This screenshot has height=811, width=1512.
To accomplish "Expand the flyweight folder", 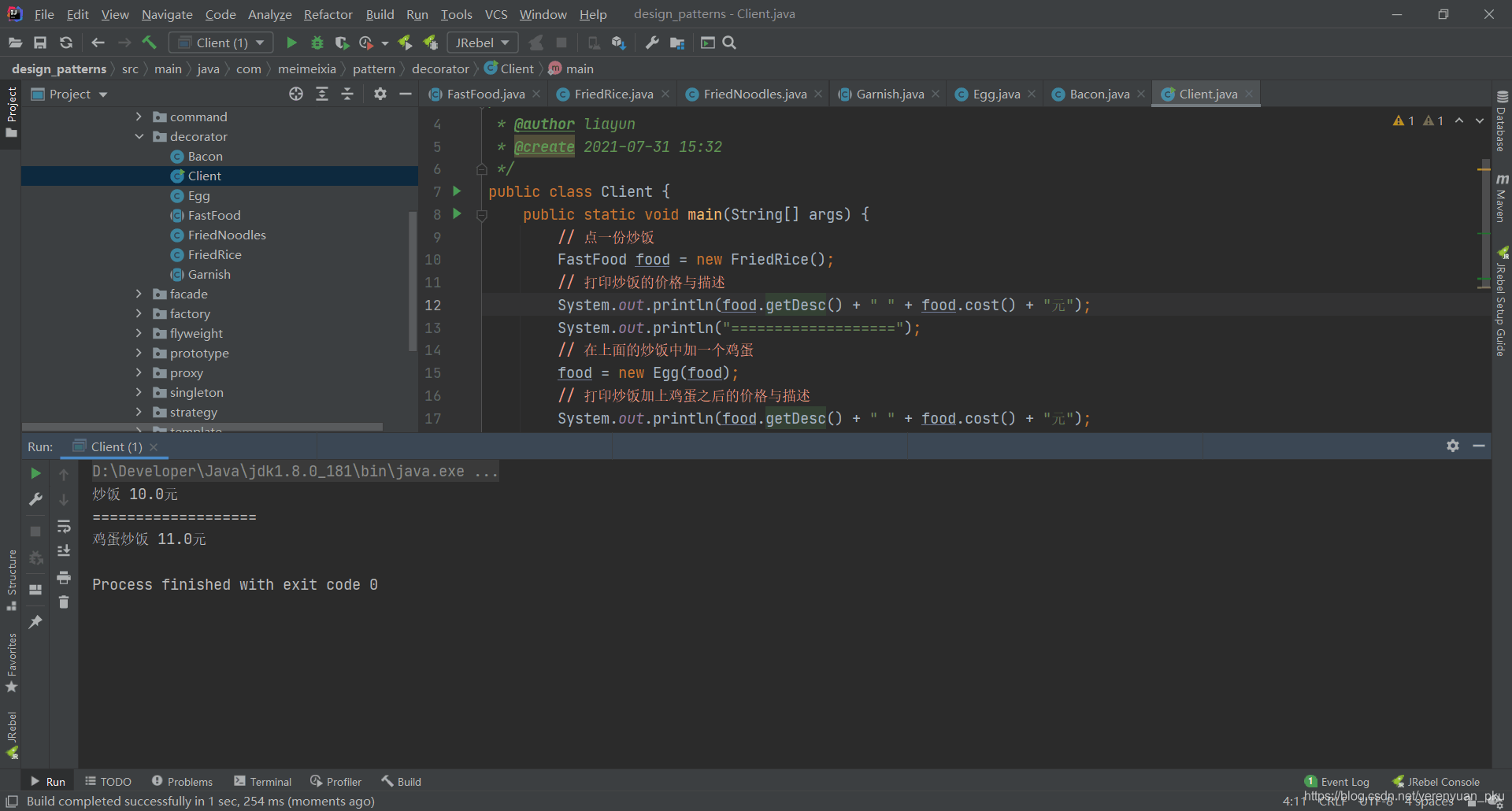I will point(139,333).
